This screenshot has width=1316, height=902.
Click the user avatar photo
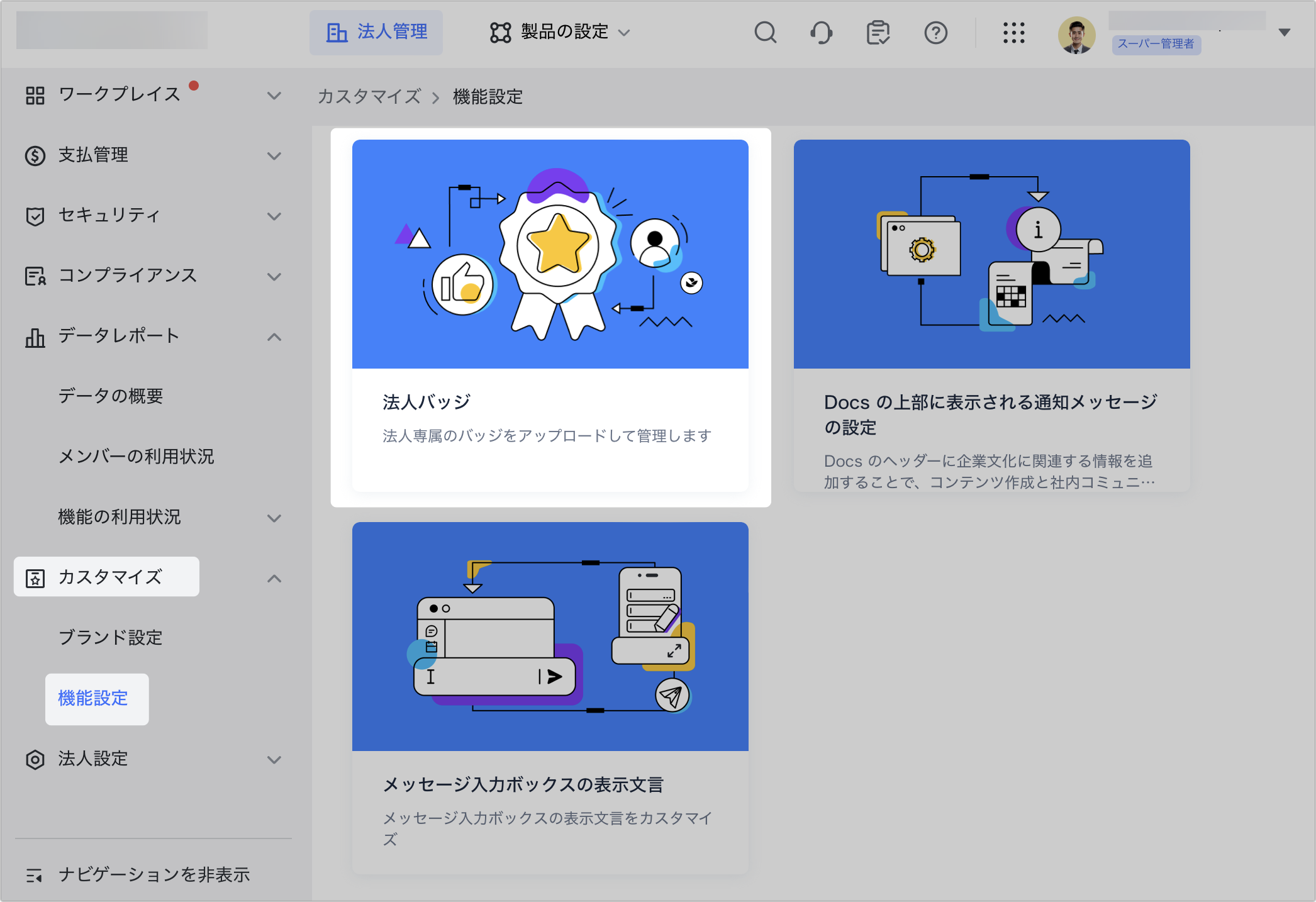click(1076, 35)
